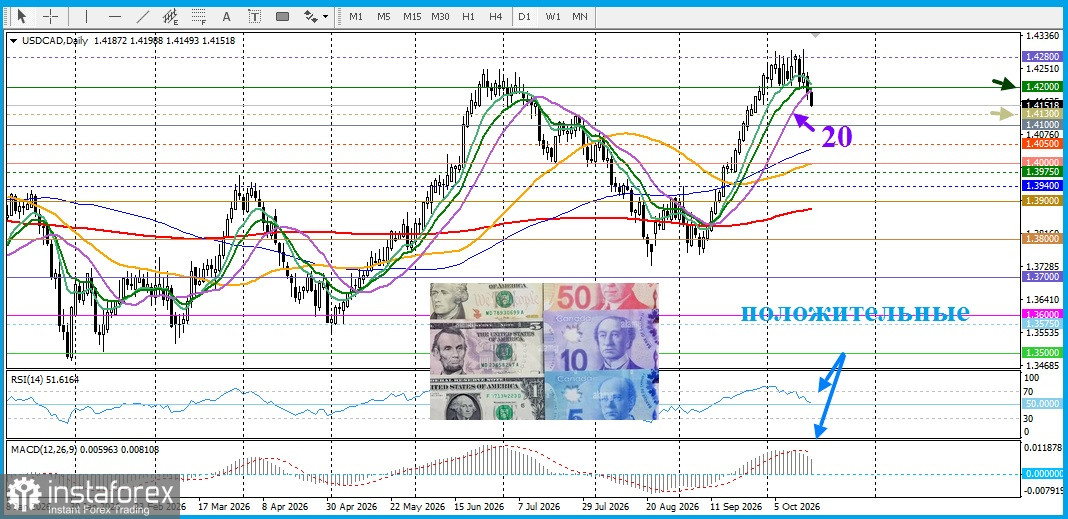Click the blue 1.39400 price label
The width and height of the screenshot is (1068, 519).
coord(1042,185)
